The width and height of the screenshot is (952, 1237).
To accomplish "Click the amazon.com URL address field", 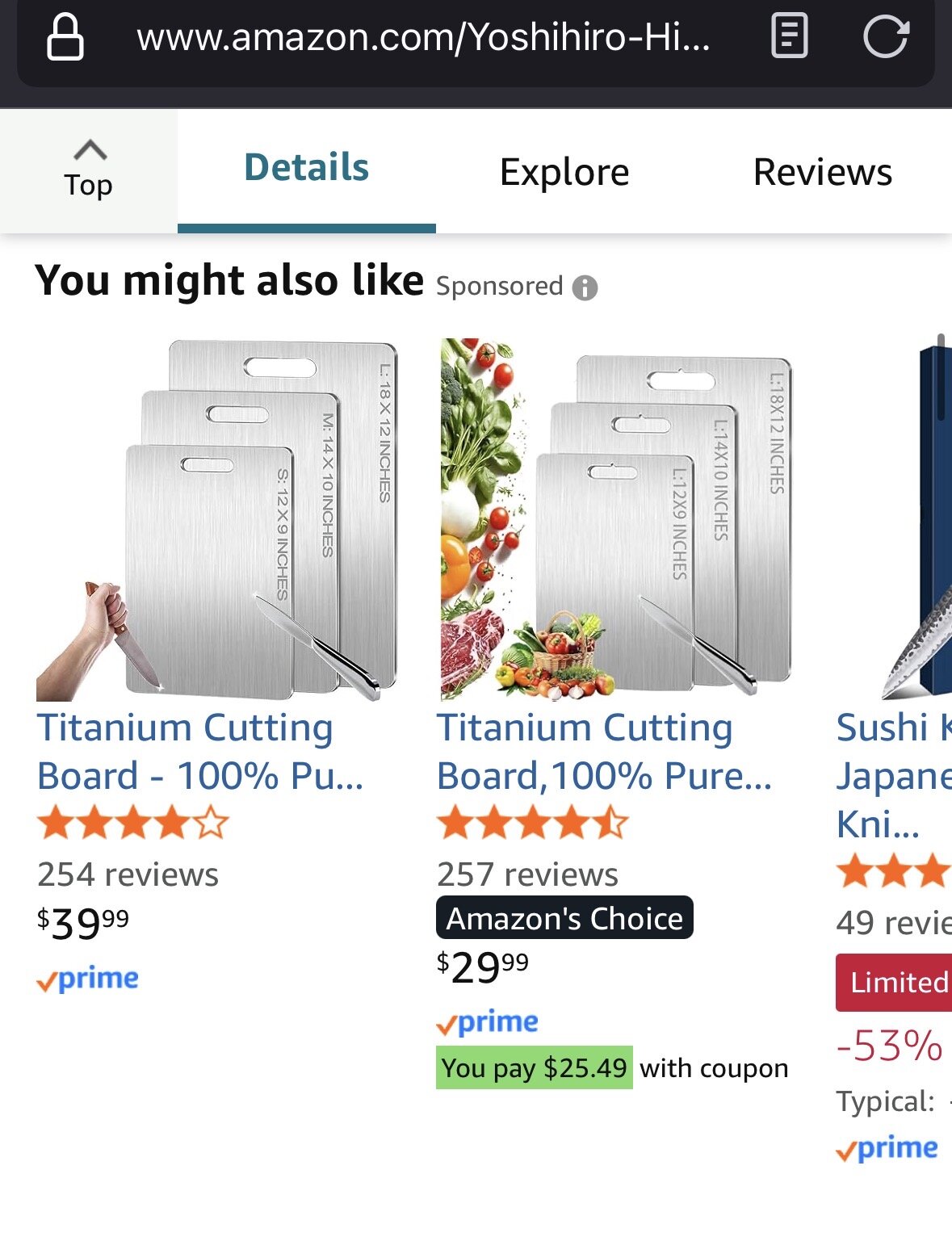I will [423, 38].
